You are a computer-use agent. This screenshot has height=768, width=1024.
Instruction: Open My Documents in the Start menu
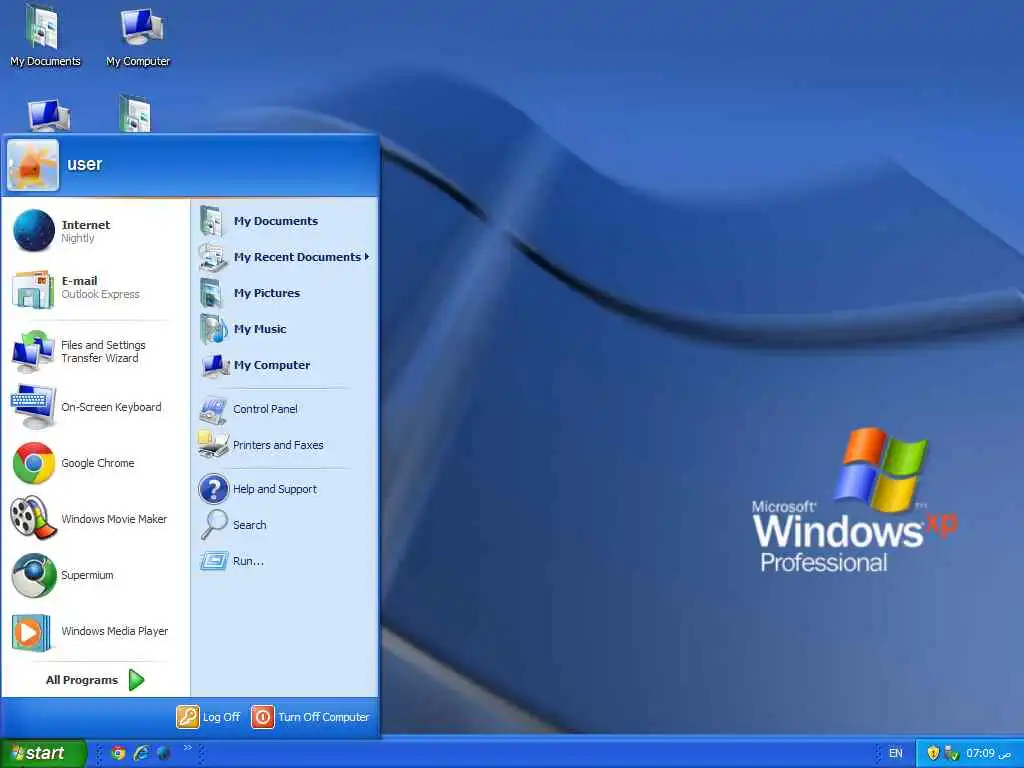tap(285, 221)
